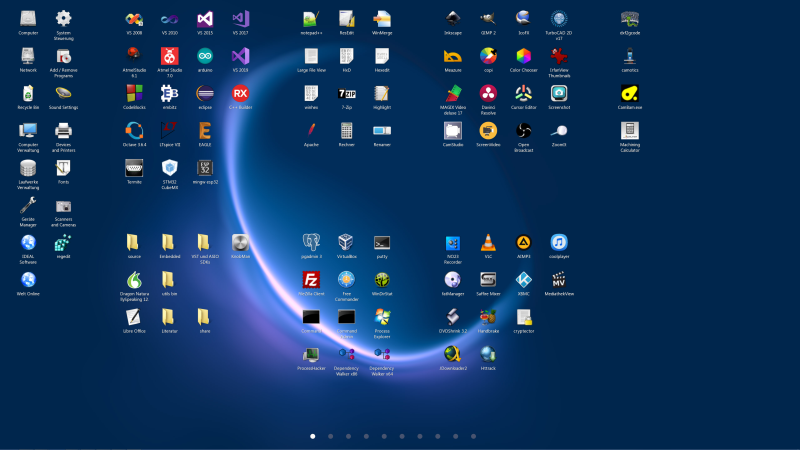800x450 pixels.
Task: Open HxD hex editor
Action: [346, 57]
